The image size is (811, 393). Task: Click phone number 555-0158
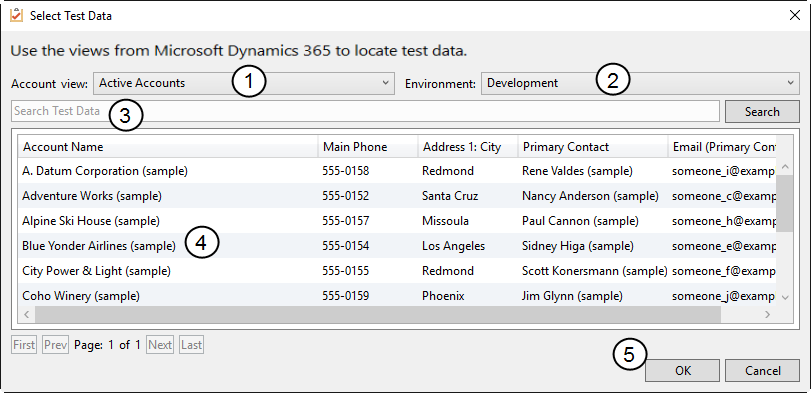point(346,171)
